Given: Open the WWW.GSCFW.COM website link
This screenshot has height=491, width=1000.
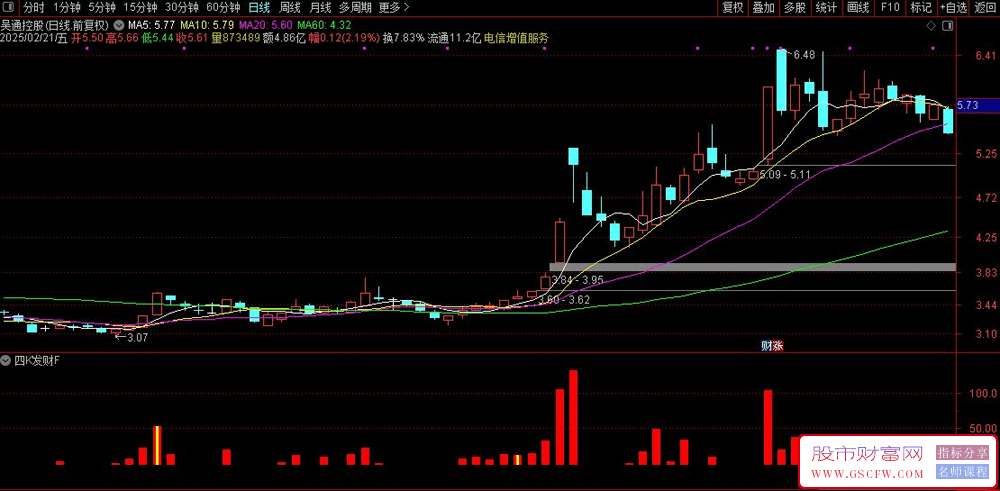Looking at the screenshot, I should click(x=868, y=474).
